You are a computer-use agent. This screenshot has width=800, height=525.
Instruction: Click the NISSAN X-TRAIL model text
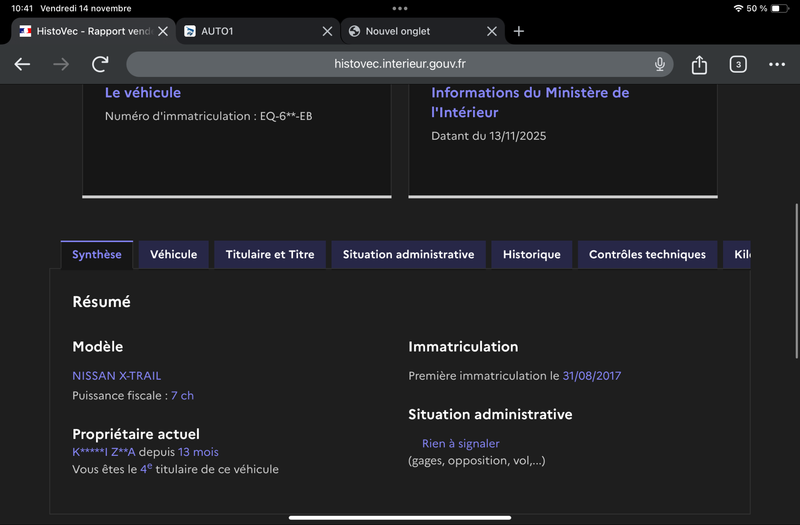117,376
